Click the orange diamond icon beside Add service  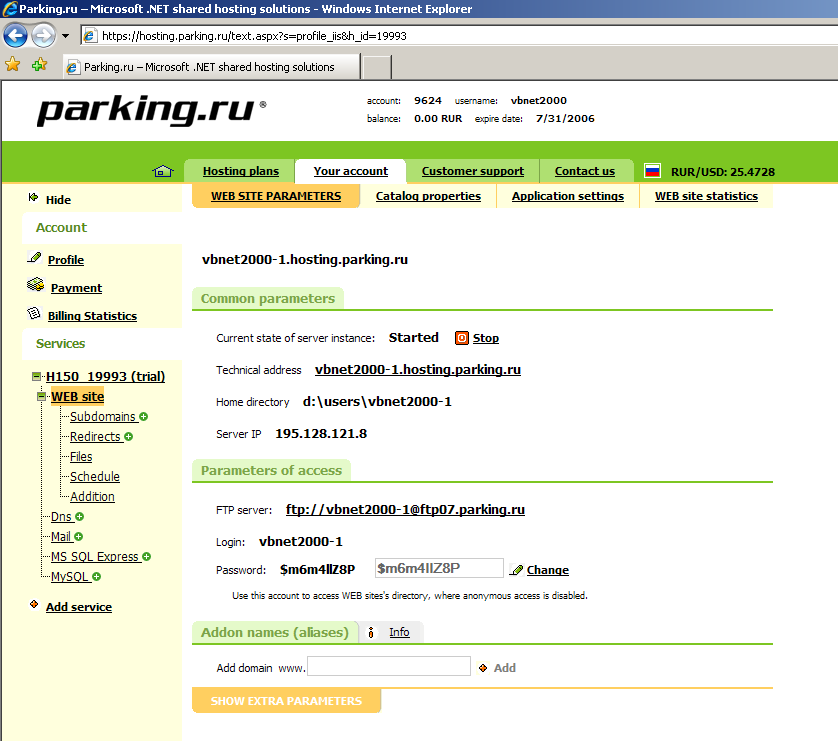(x=34, y=604)
